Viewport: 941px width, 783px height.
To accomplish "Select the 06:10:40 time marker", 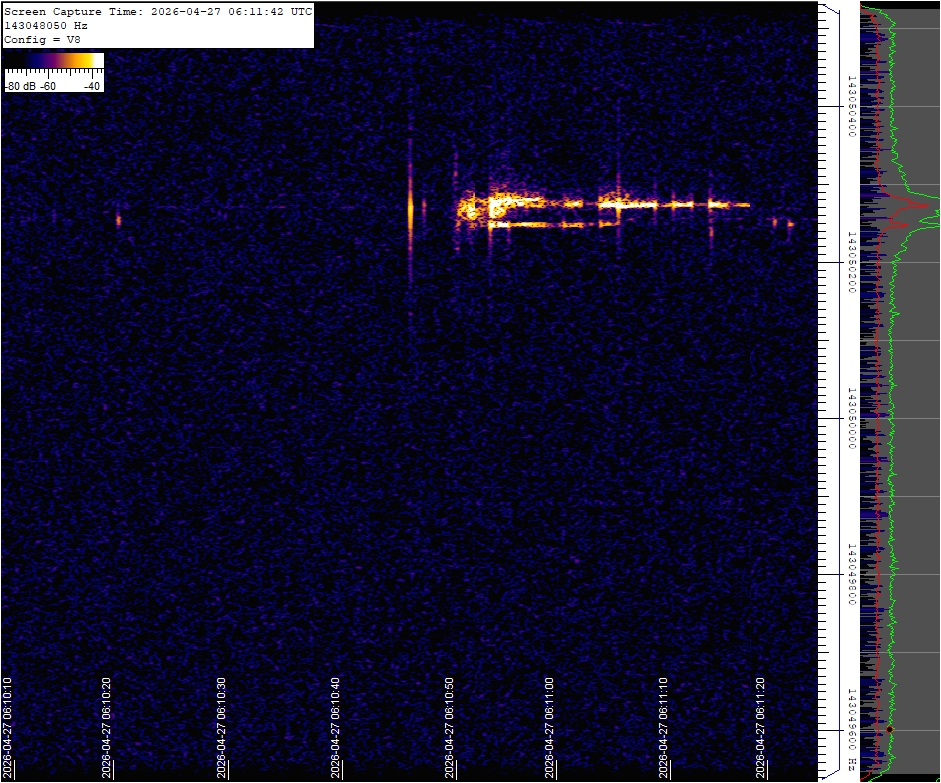I will [x=336, y=727].
